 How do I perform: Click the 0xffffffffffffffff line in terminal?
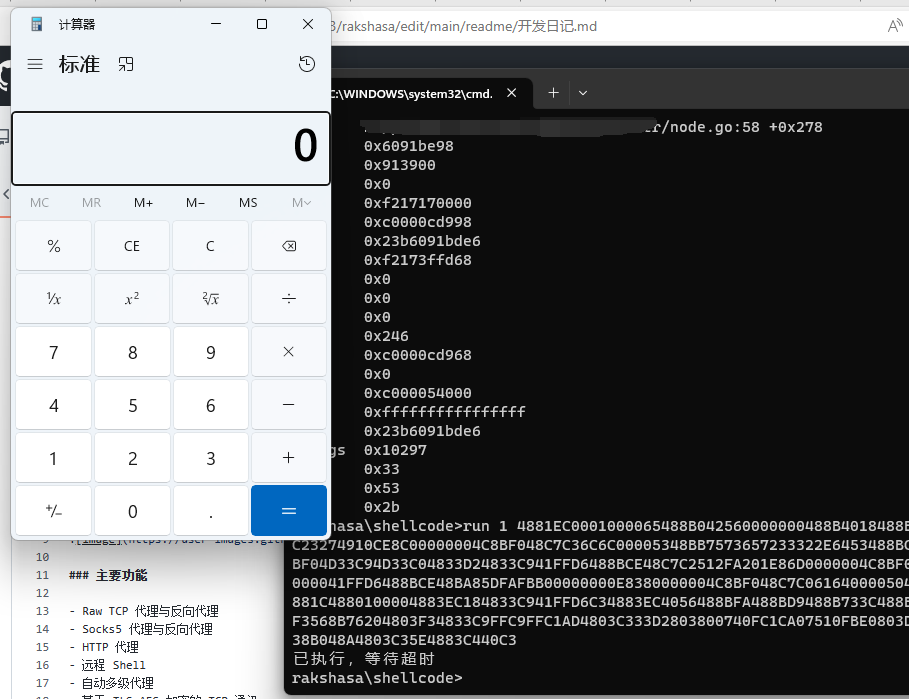(445, 412)
